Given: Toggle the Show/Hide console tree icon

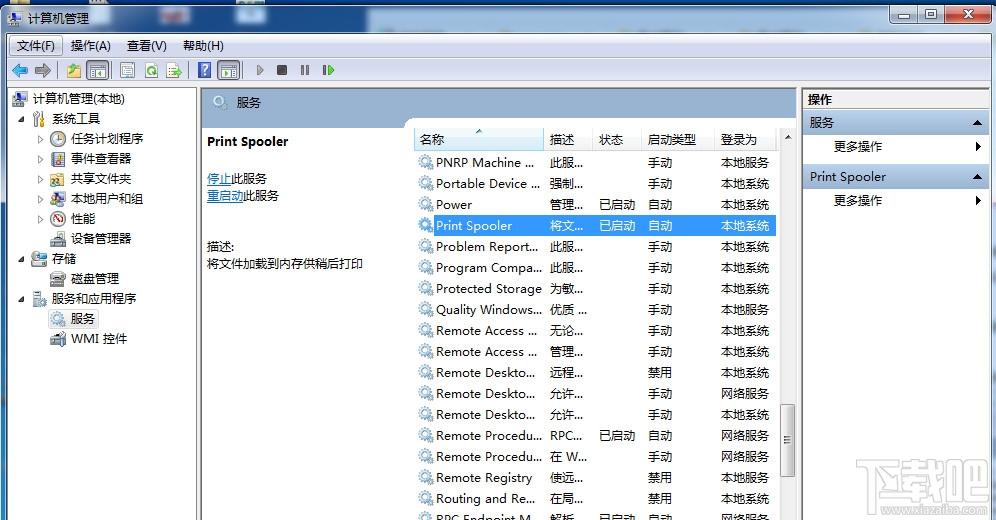Looking at the screenshot, I should 98,70.
